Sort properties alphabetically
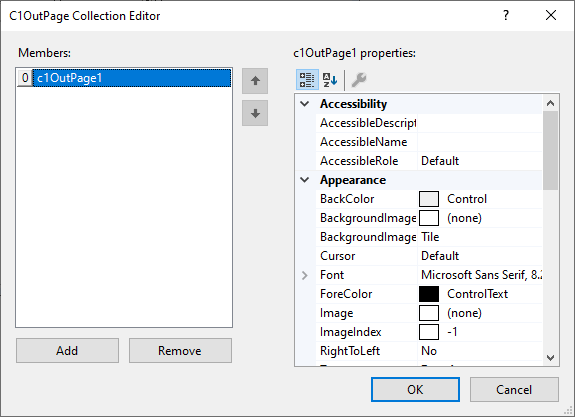The image size is (575, 417). pyautogui.click(x=330, y=80)
